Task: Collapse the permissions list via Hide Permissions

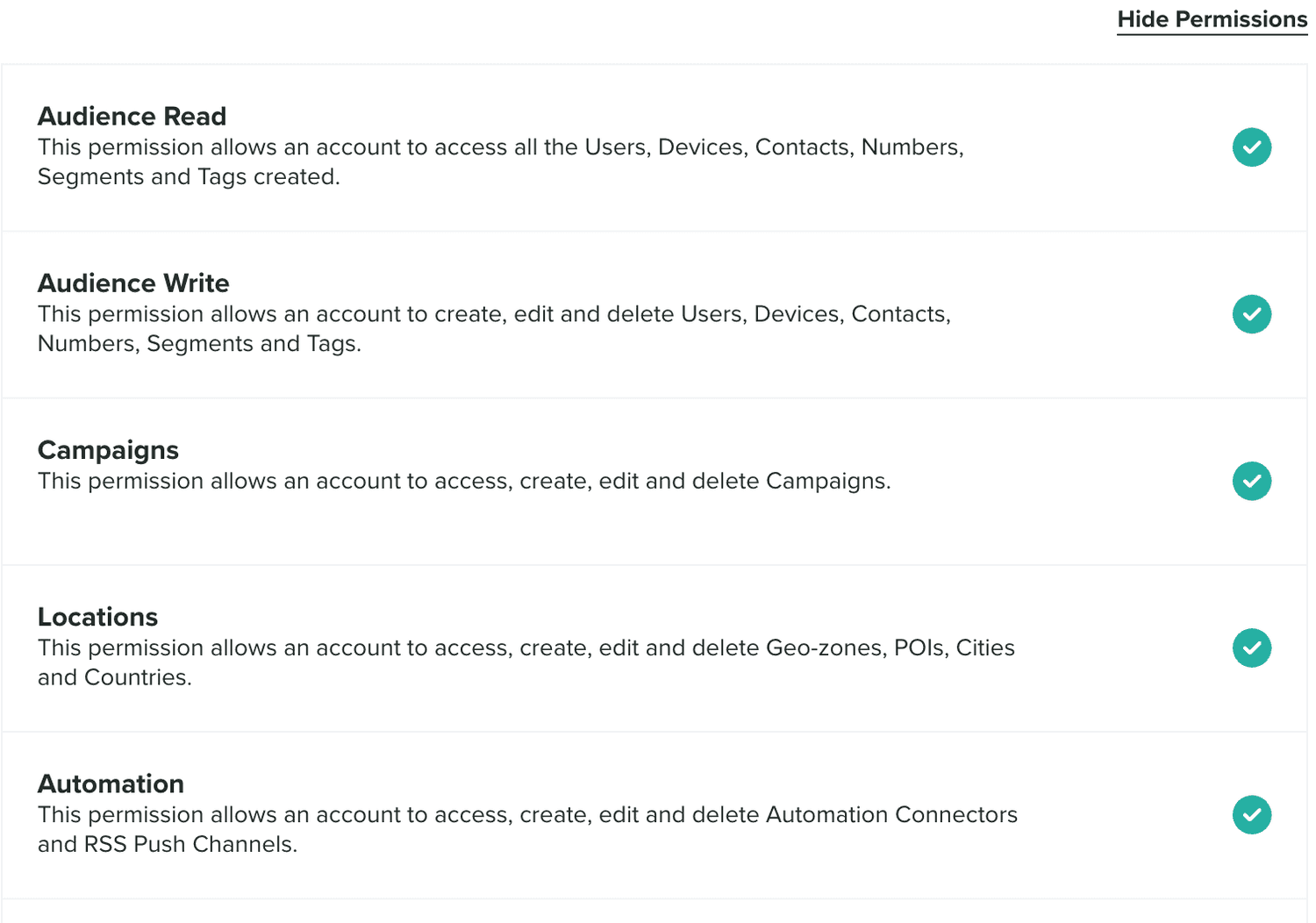Action: [x=1211, y=18]
